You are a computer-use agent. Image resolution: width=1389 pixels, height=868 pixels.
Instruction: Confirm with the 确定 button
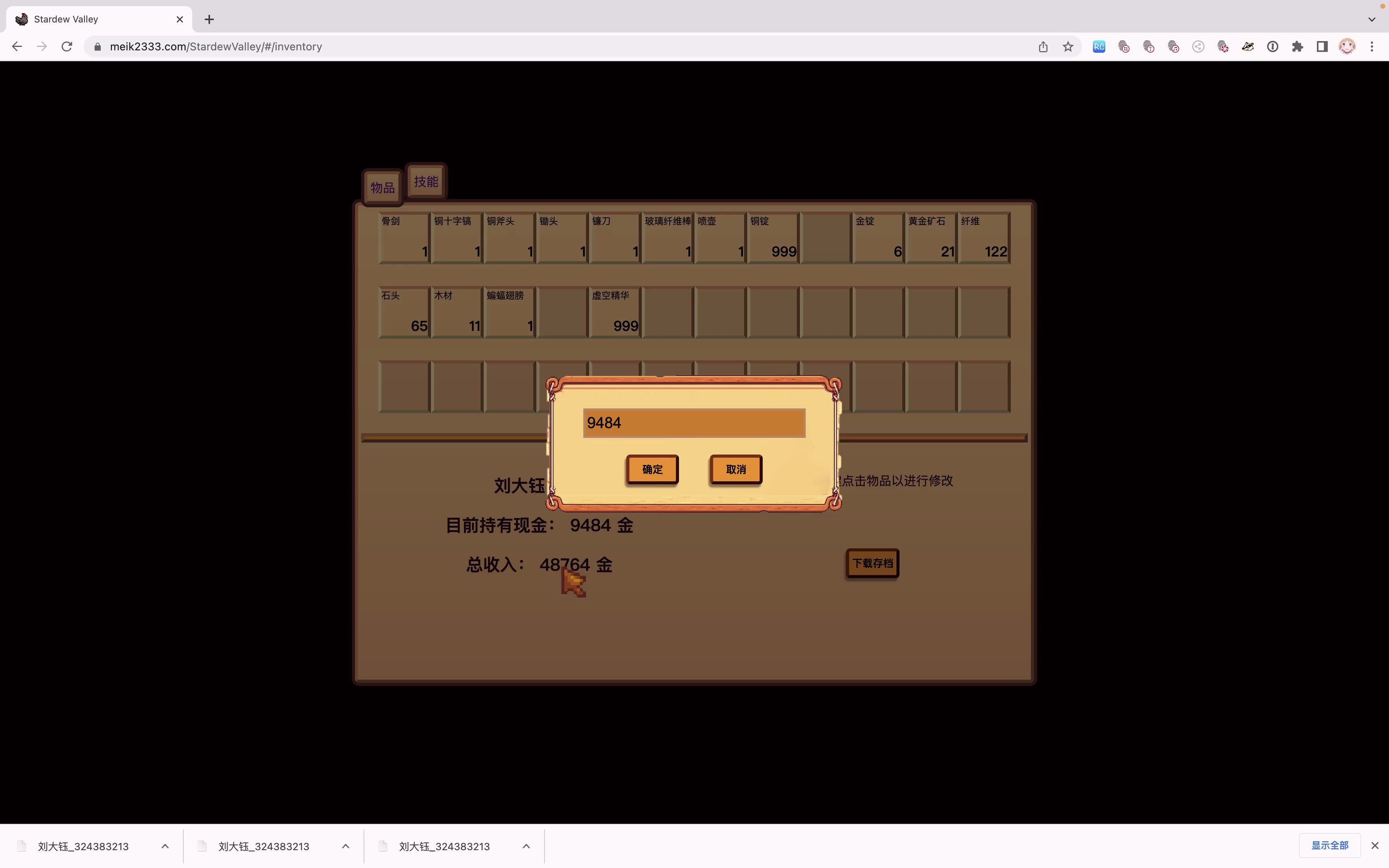click(x=652, y=470)
